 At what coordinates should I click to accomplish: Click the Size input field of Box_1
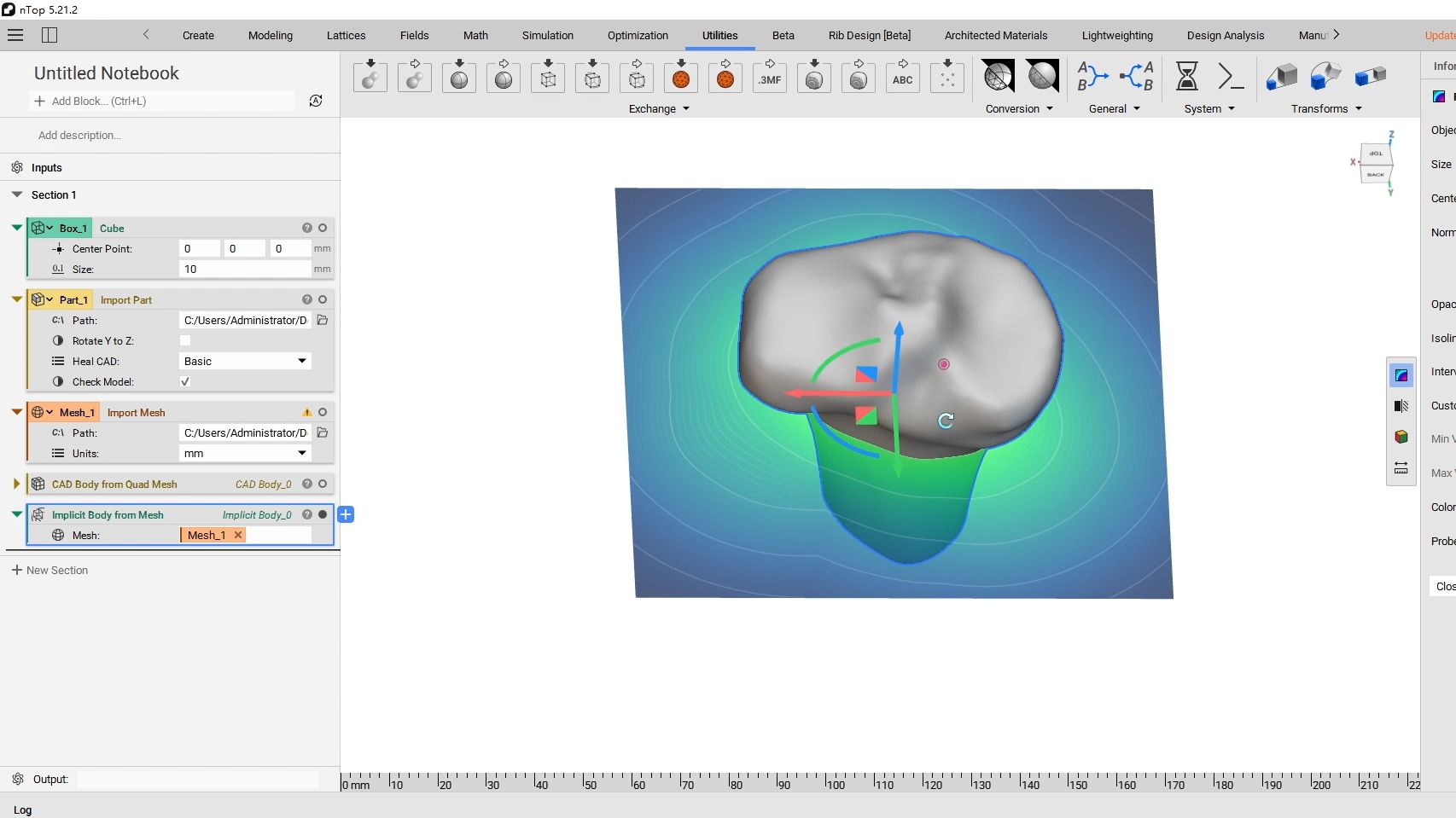tap(245, 269)
